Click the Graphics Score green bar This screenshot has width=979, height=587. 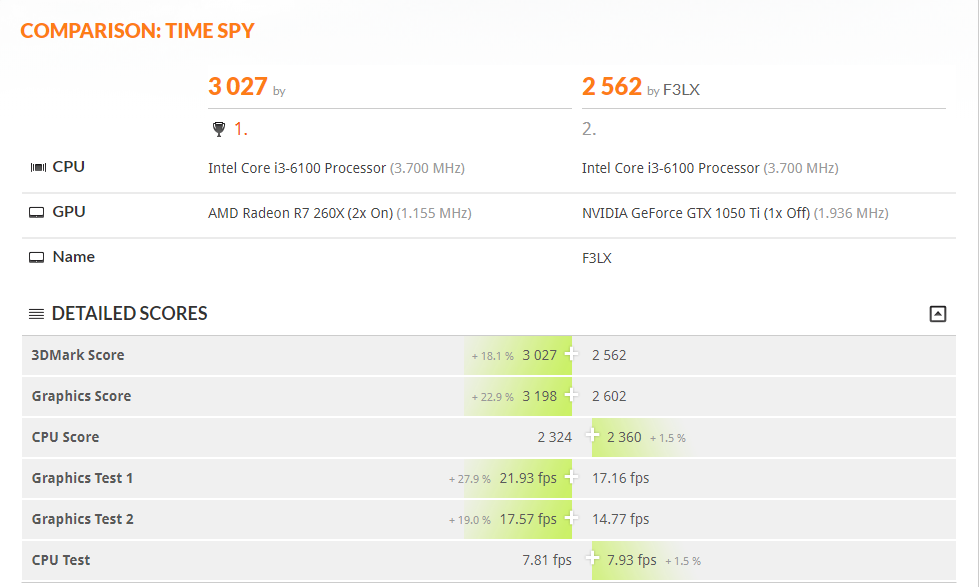518,396
